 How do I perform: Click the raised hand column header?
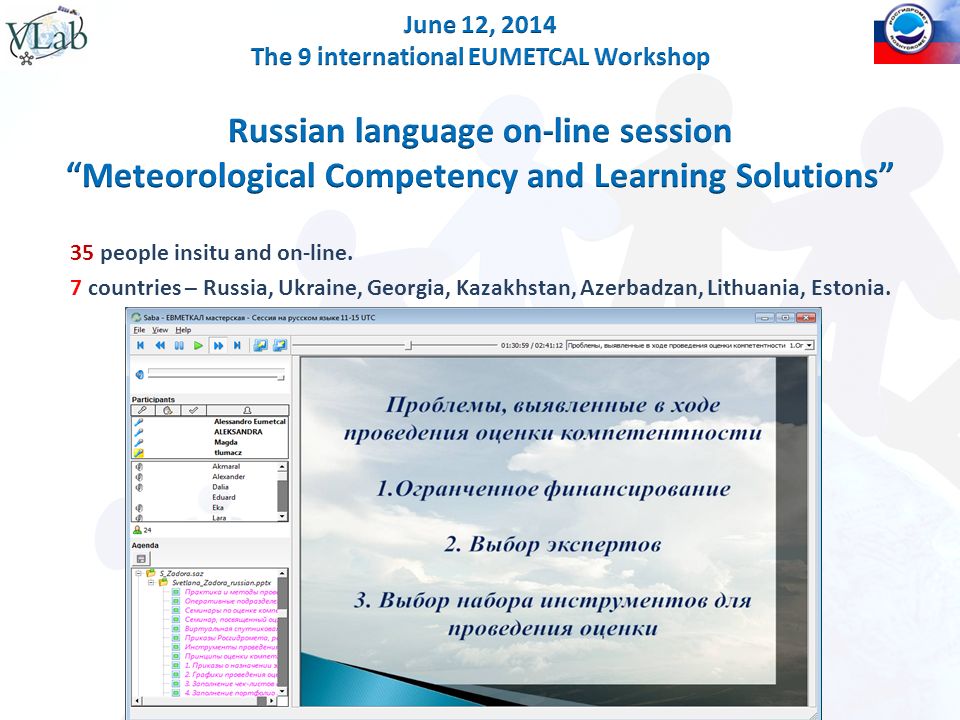(x=167, y=410)
